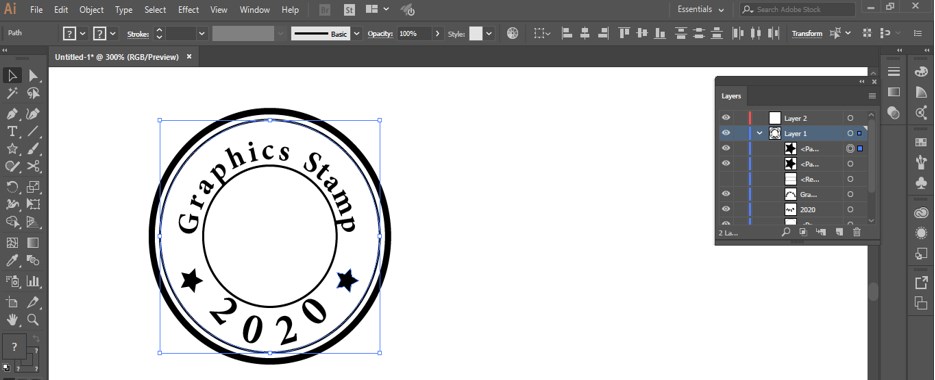The height and width of the screenshot is (380, 935).
Task: Hide Layer 2 using eye icon
Action: point(726,118)
